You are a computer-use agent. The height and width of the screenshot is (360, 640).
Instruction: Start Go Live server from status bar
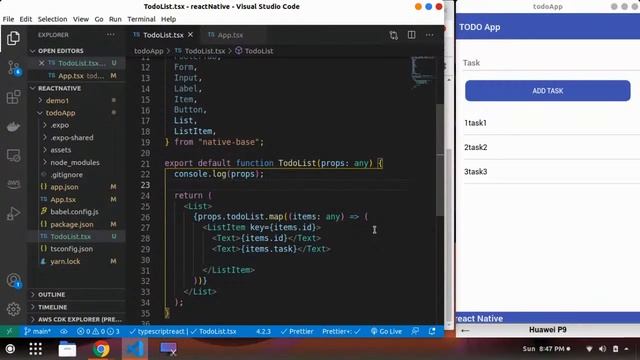click(386, 331)
